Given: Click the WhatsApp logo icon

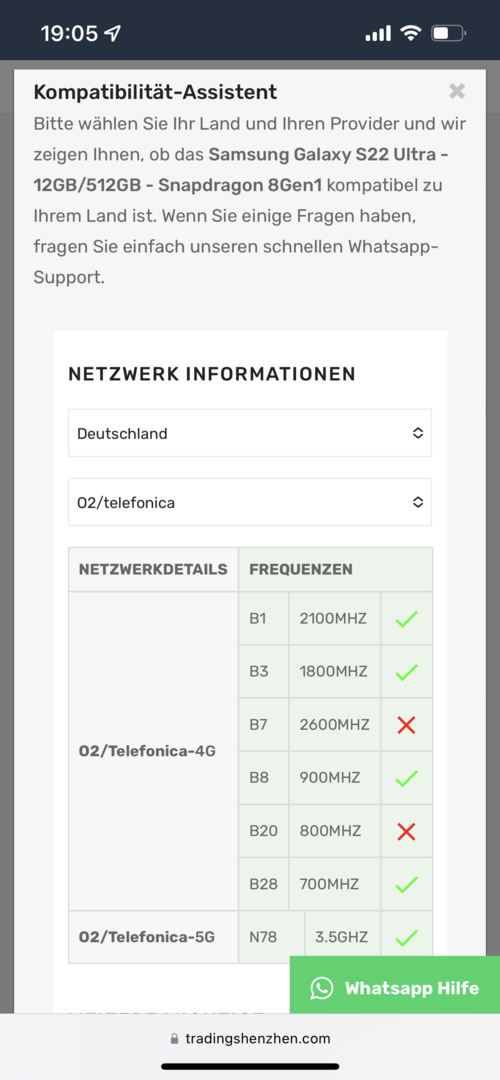Looking at the screenshot, I should click(x=322, y=988).
